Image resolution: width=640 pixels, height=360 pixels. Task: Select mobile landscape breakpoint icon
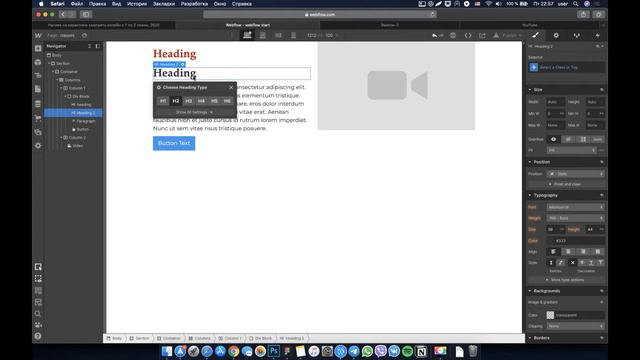(278, 36)
